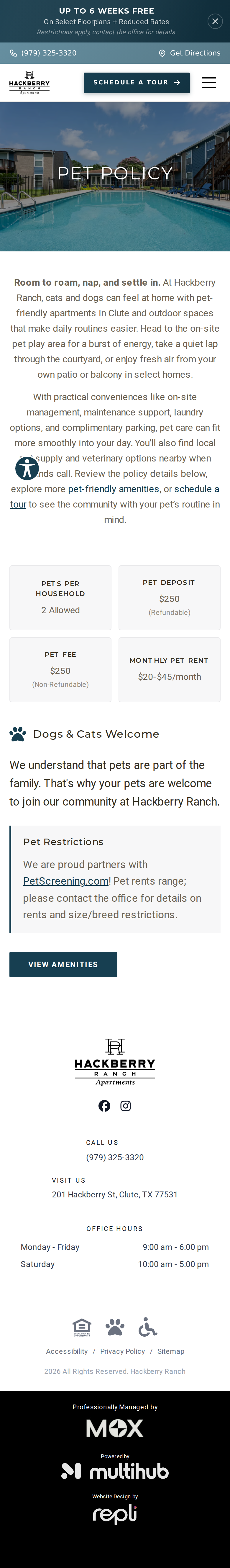Image resolution: width=230 pixels, height=1568 pixels.
Task: Click the View Amenities button
Action: point(63,965)
